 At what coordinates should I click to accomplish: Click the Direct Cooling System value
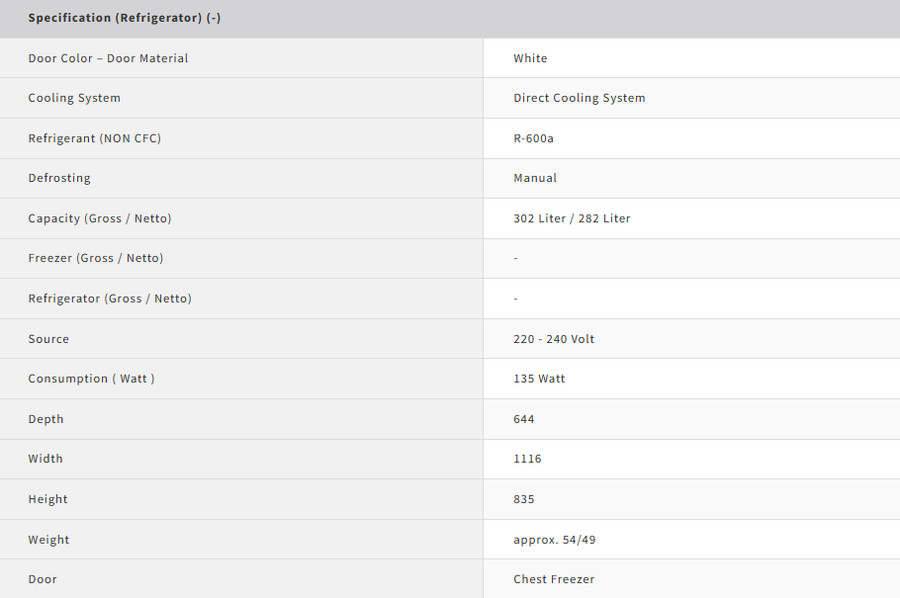pyautogui.click(x=579, y=98)
